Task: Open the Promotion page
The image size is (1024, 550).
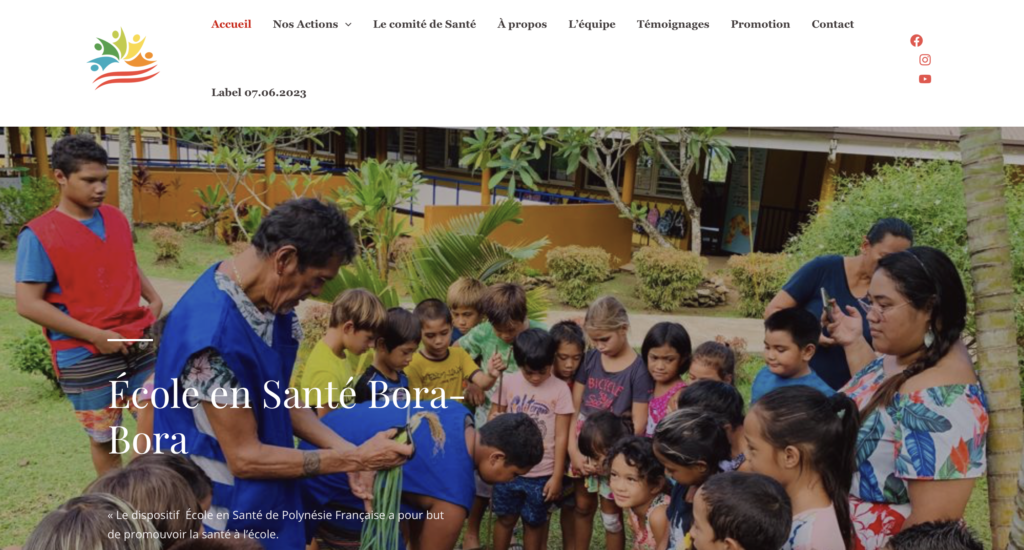Action: point(760,24)
